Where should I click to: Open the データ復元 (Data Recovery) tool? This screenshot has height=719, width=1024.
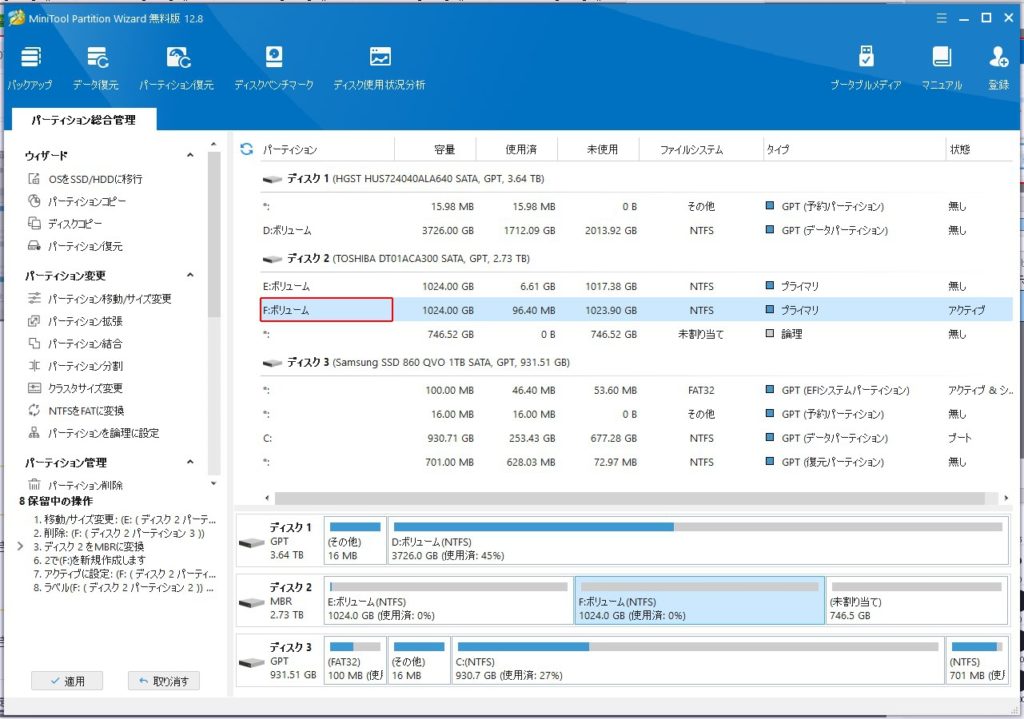coord(96,68)
